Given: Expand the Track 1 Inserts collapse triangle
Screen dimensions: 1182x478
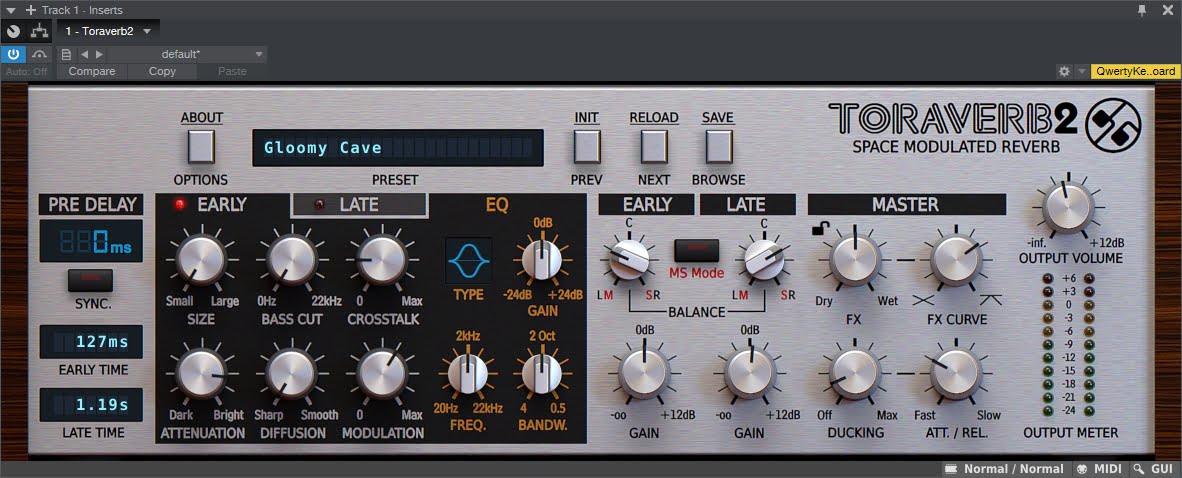Looking at the screenshot, I should coord(11,10).
